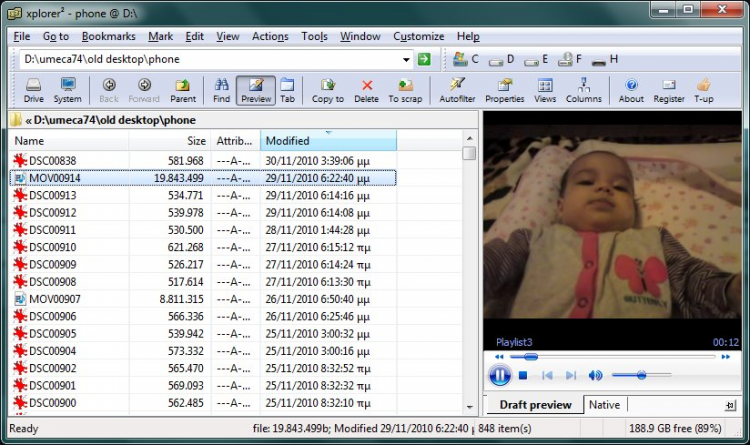Switch to drive E

(536, 59)
